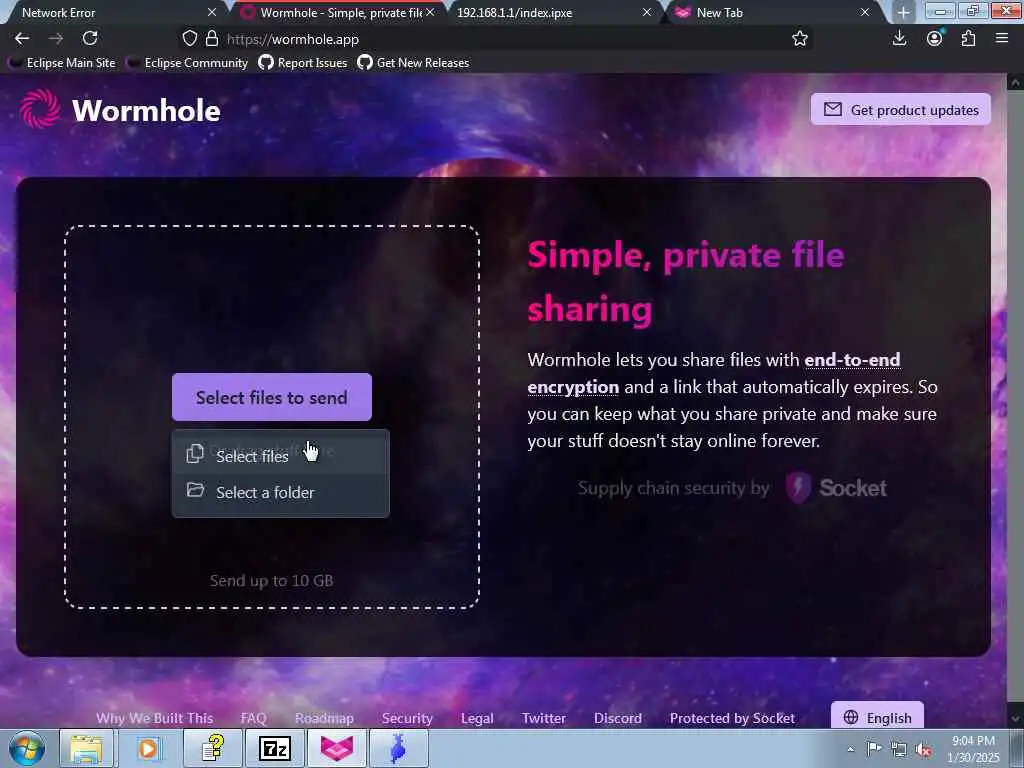1024x768 pixels.
Task: Bookmark this page with the star icon
Action: pyautogui.click(x=799, y=39)
